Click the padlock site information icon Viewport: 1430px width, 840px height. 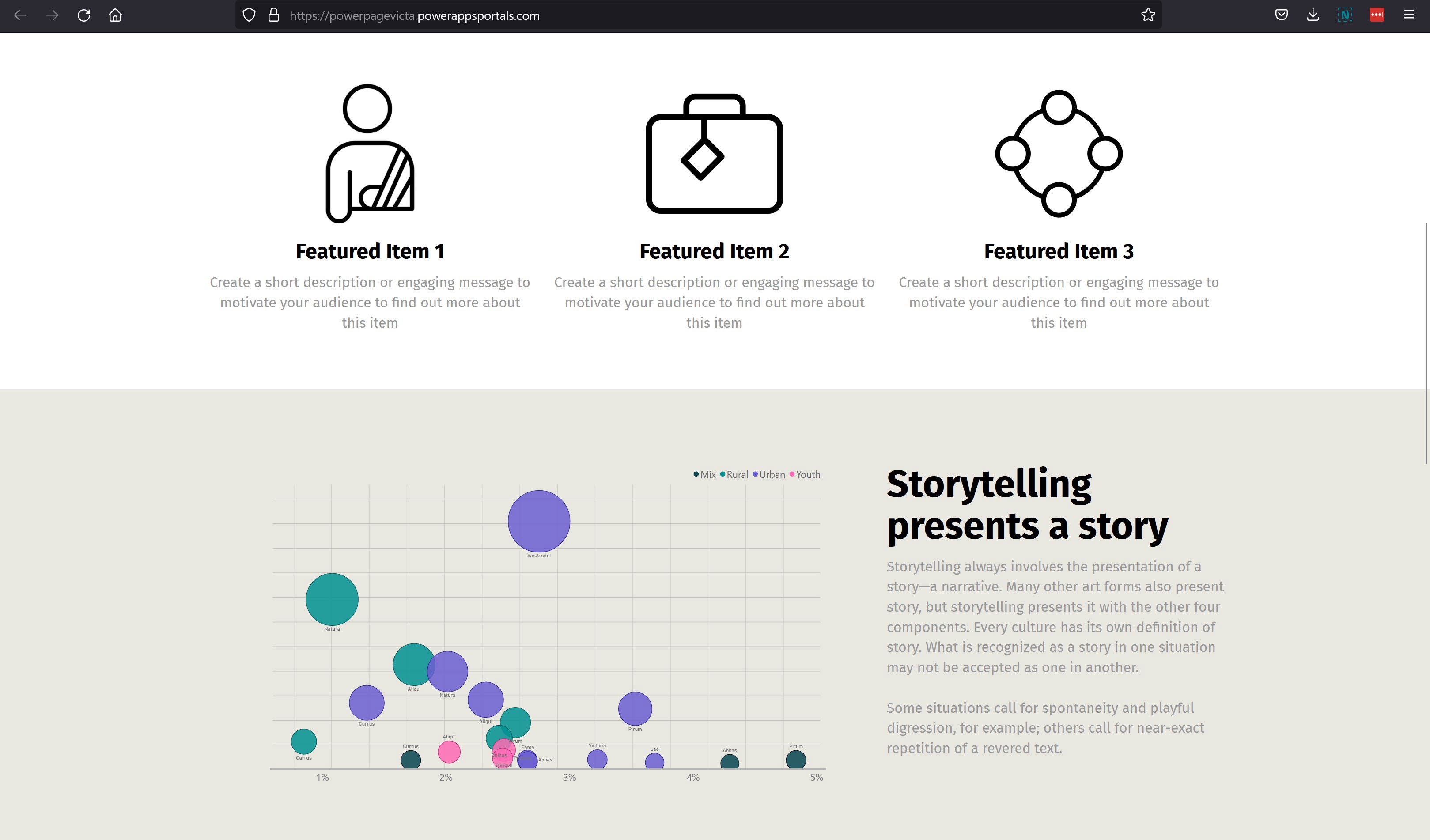pos(273,15)
